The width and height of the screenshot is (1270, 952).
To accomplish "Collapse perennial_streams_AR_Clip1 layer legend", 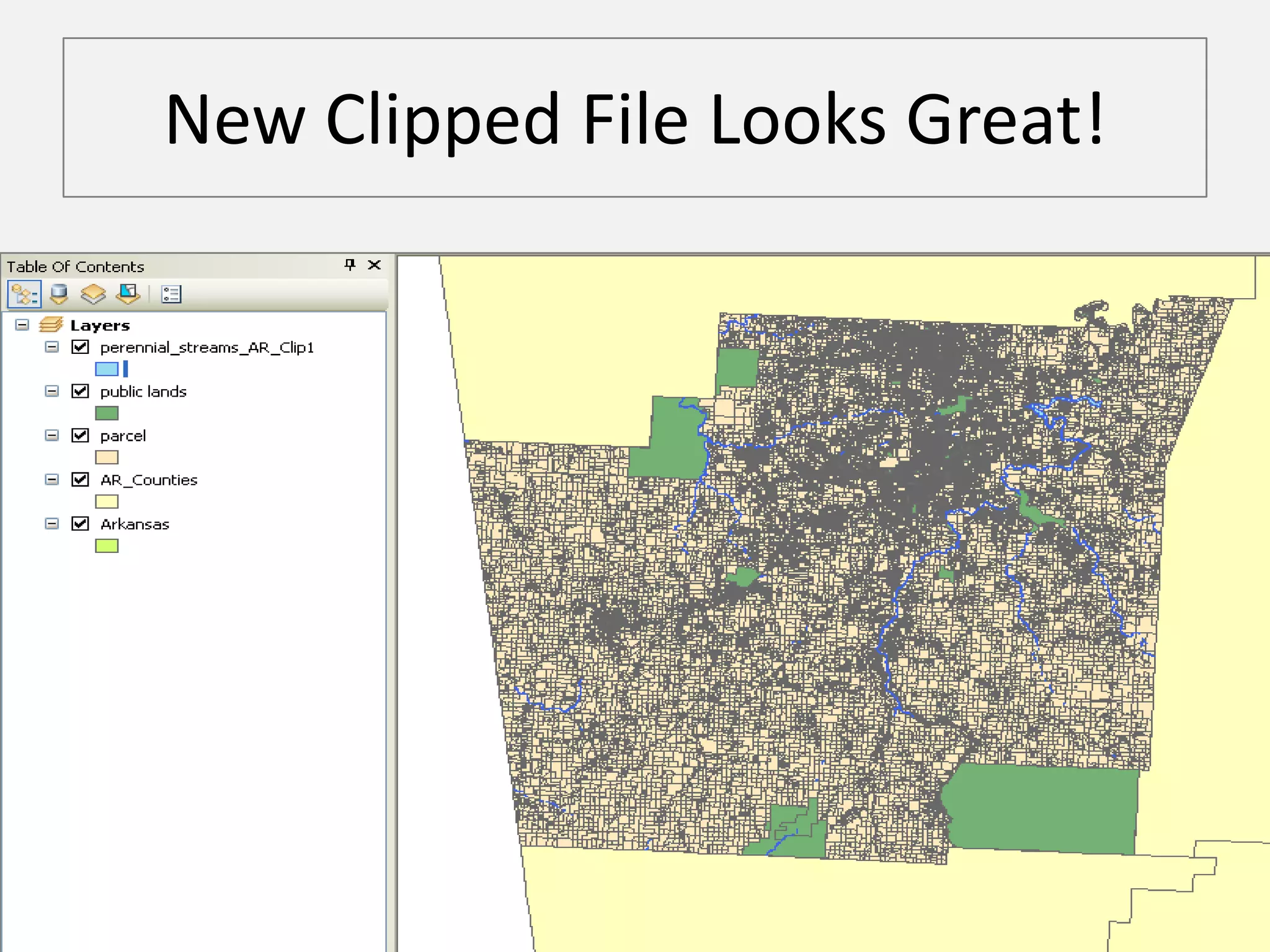I will 52,347.
